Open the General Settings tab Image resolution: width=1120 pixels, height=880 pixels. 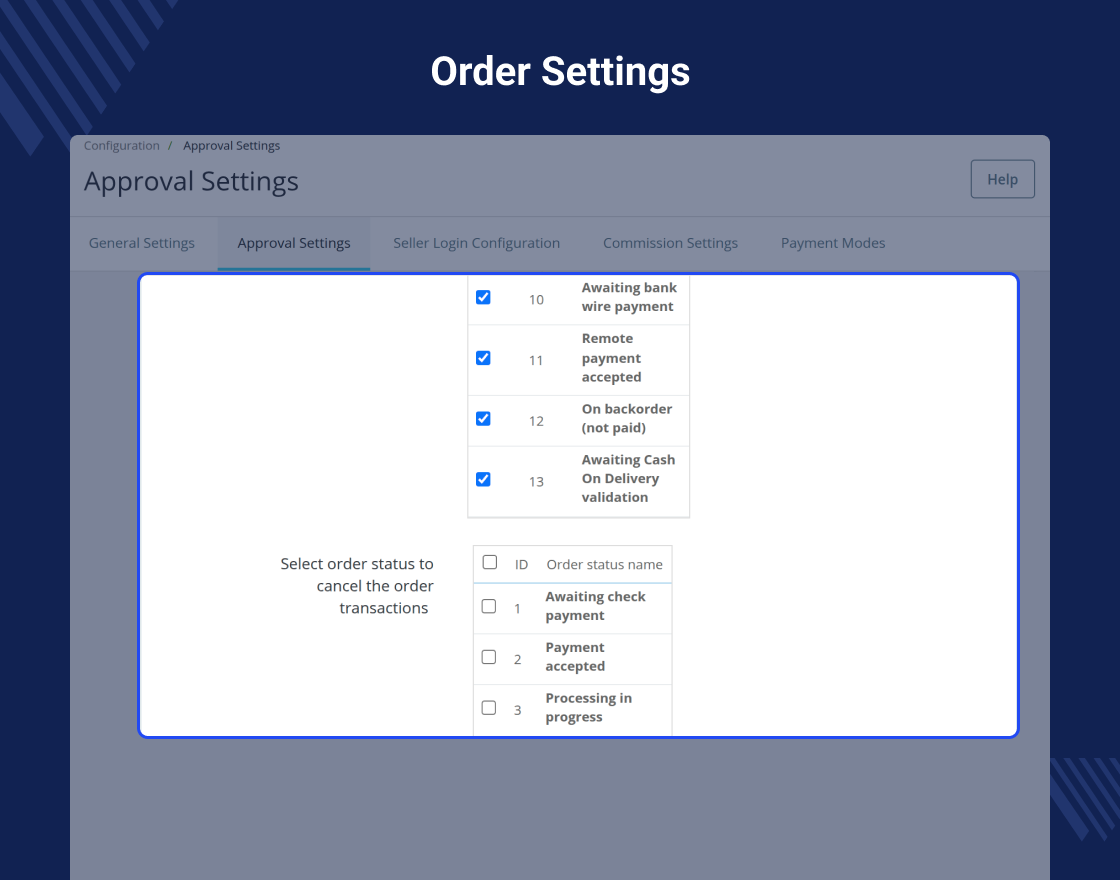tap(141, 243)
